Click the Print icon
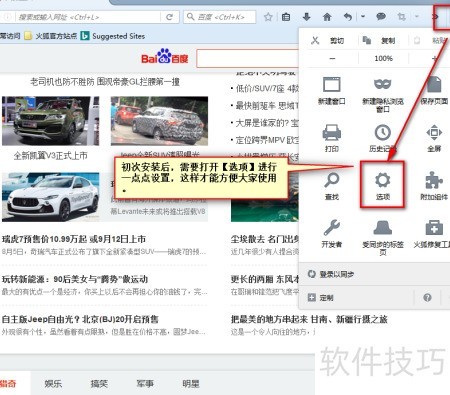The width and height of the screenshot is (450, 395). click(x=332, y=133)
